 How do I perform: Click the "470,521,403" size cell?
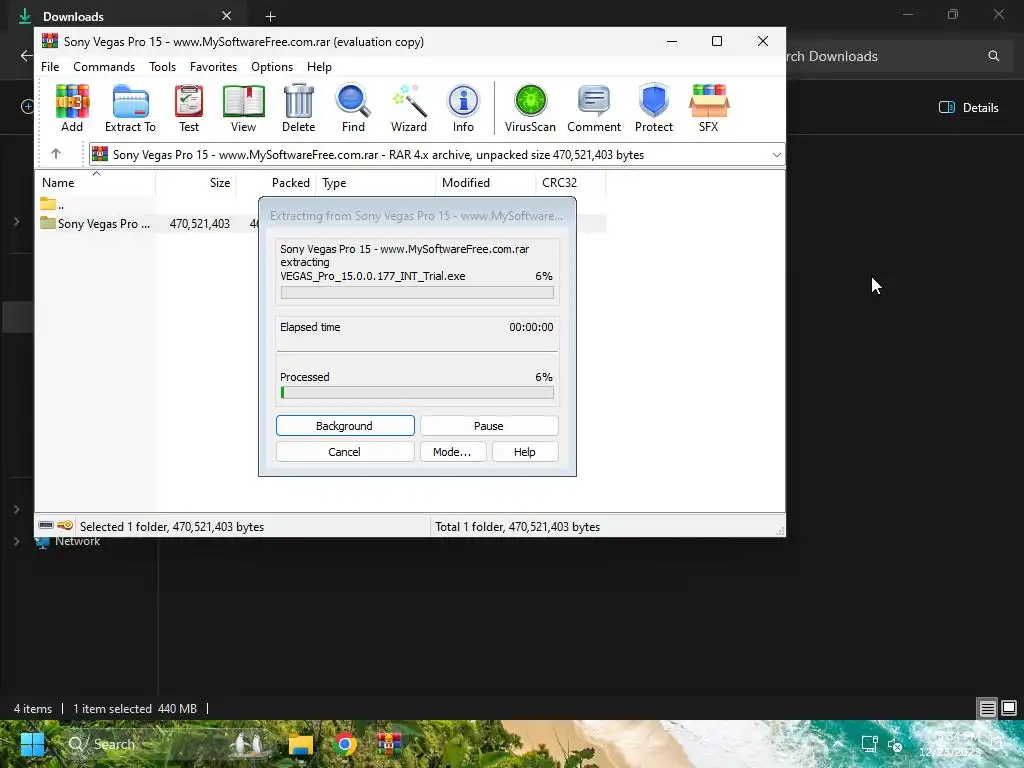[199, 223]
